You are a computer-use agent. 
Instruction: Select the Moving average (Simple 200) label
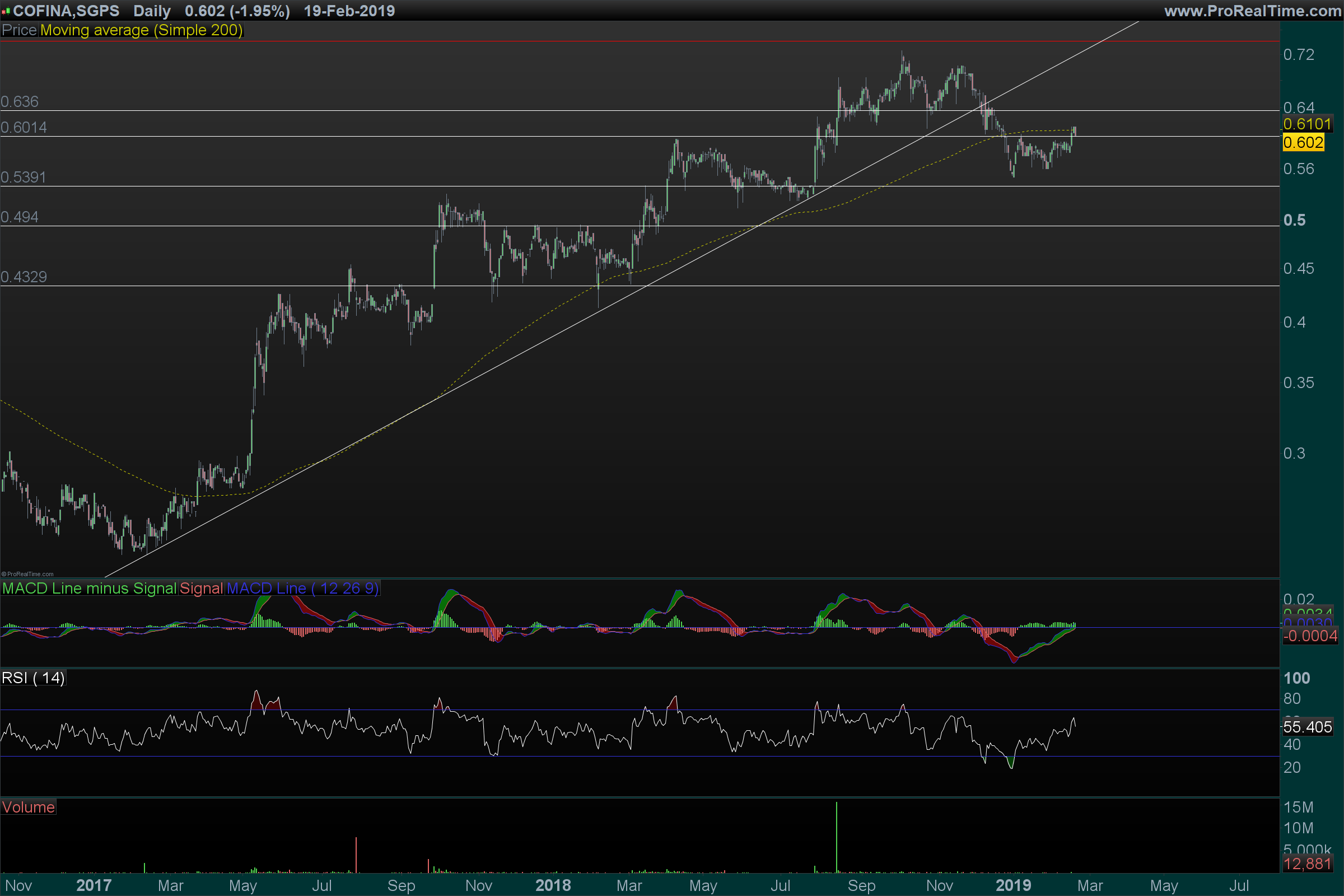tap(141, 30)
